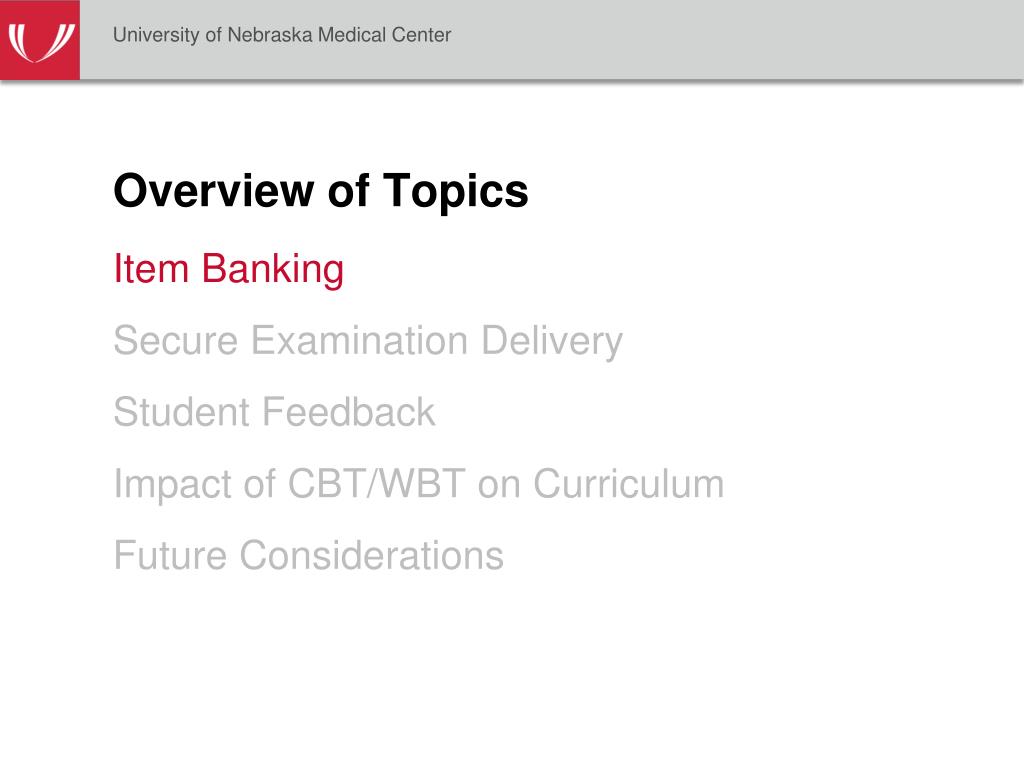This screenshot has width=1024, height=768.
Task: Click the word Considerations in the last topic
Action: click(x=372, y=556)
